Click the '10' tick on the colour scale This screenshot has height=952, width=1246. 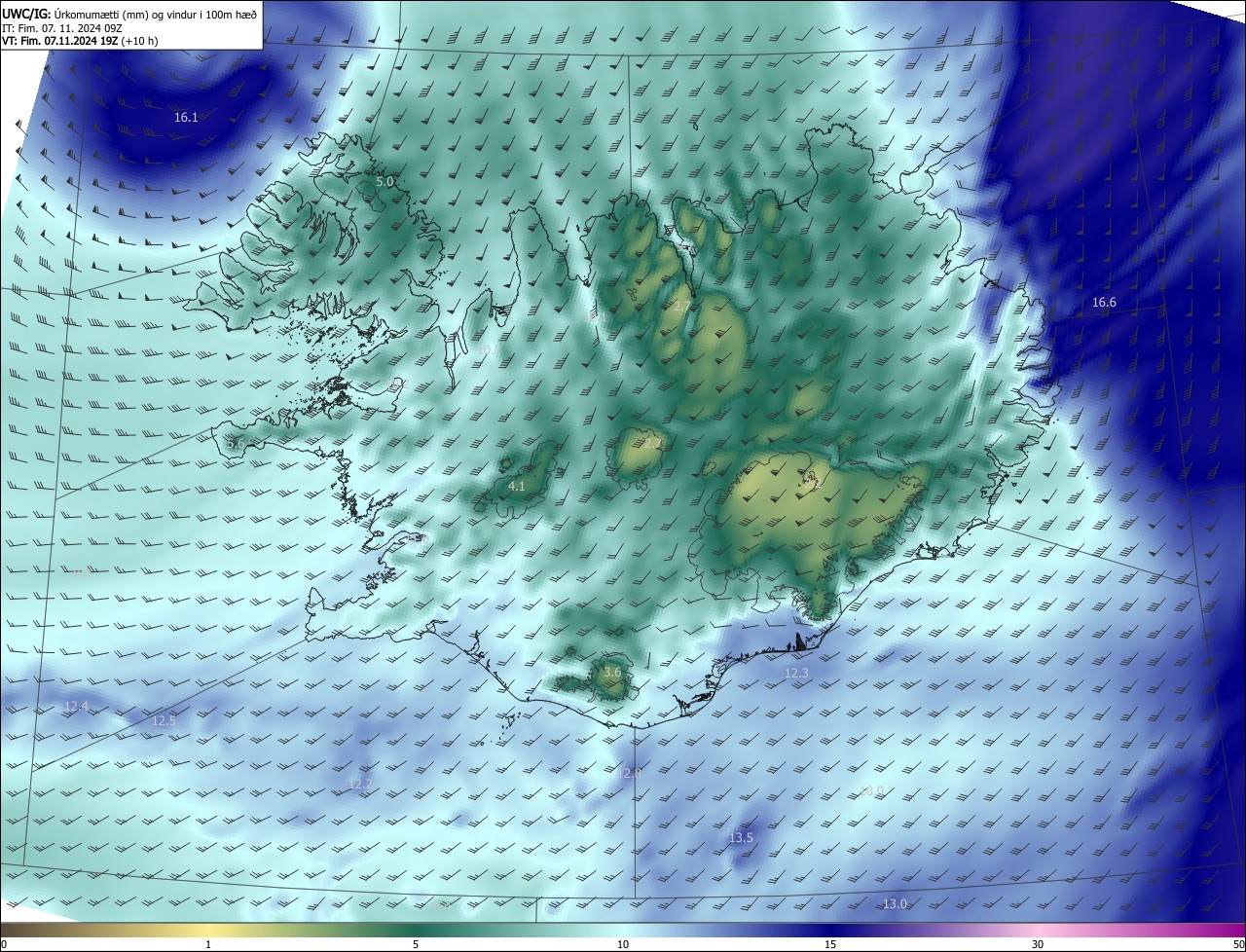point(623,945)
